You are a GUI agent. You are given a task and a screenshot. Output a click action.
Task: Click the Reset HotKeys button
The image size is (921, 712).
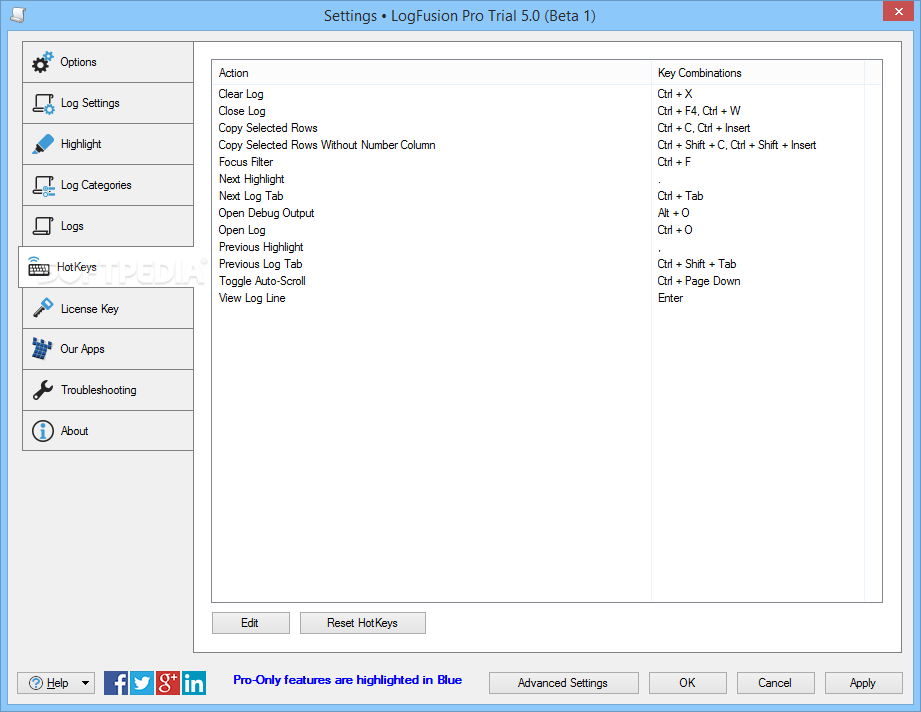pyautogui.click(x=363, y=623)
